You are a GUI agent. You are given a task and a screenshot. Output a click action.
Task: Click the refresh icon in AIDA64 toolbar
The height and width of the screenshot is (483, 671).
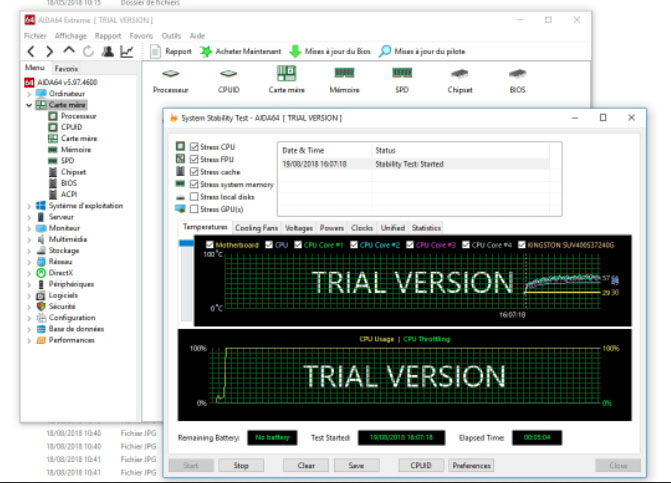coord(88,52)
